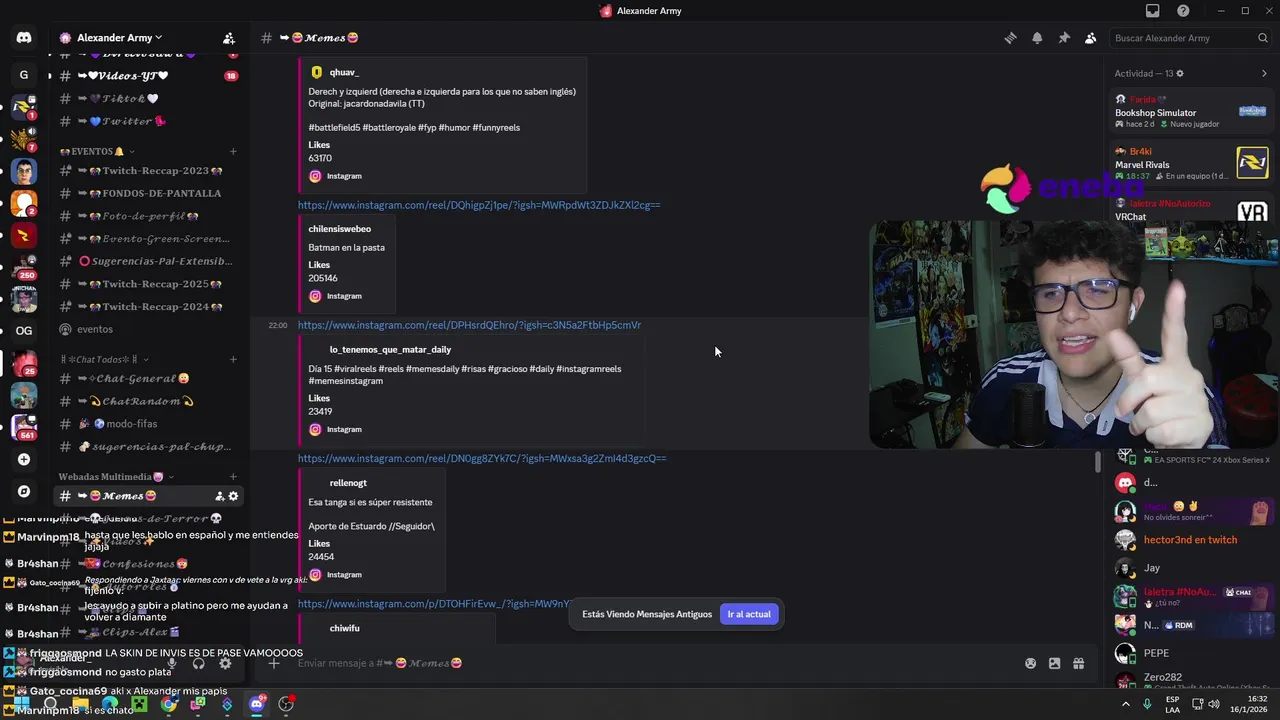Add a channel to the EVENTOS category
This screenshot has height=720, width=1280.
point(233,152)
